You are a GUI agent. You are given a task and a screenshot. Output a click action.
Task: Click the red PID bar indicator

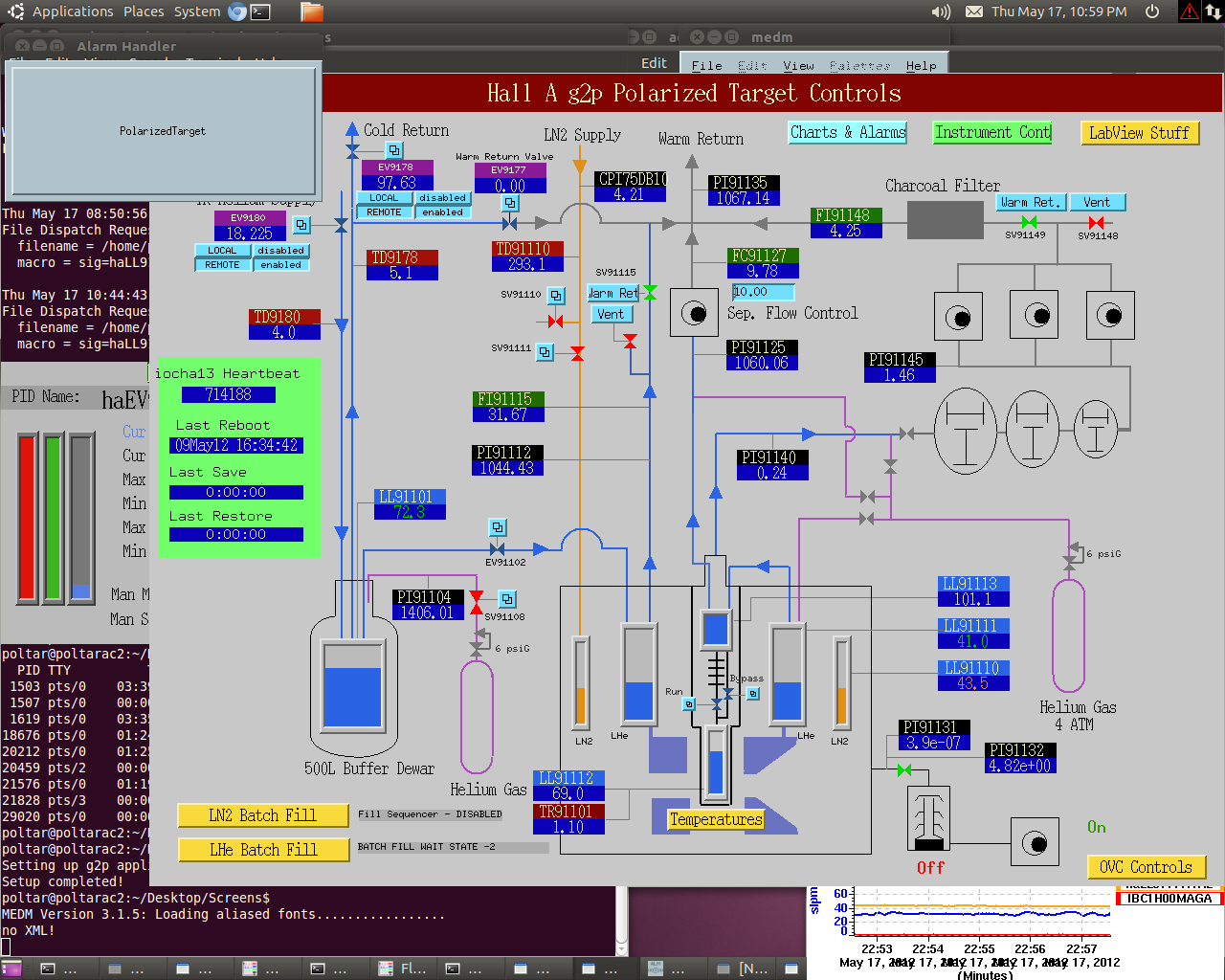[x=27, y=518]
